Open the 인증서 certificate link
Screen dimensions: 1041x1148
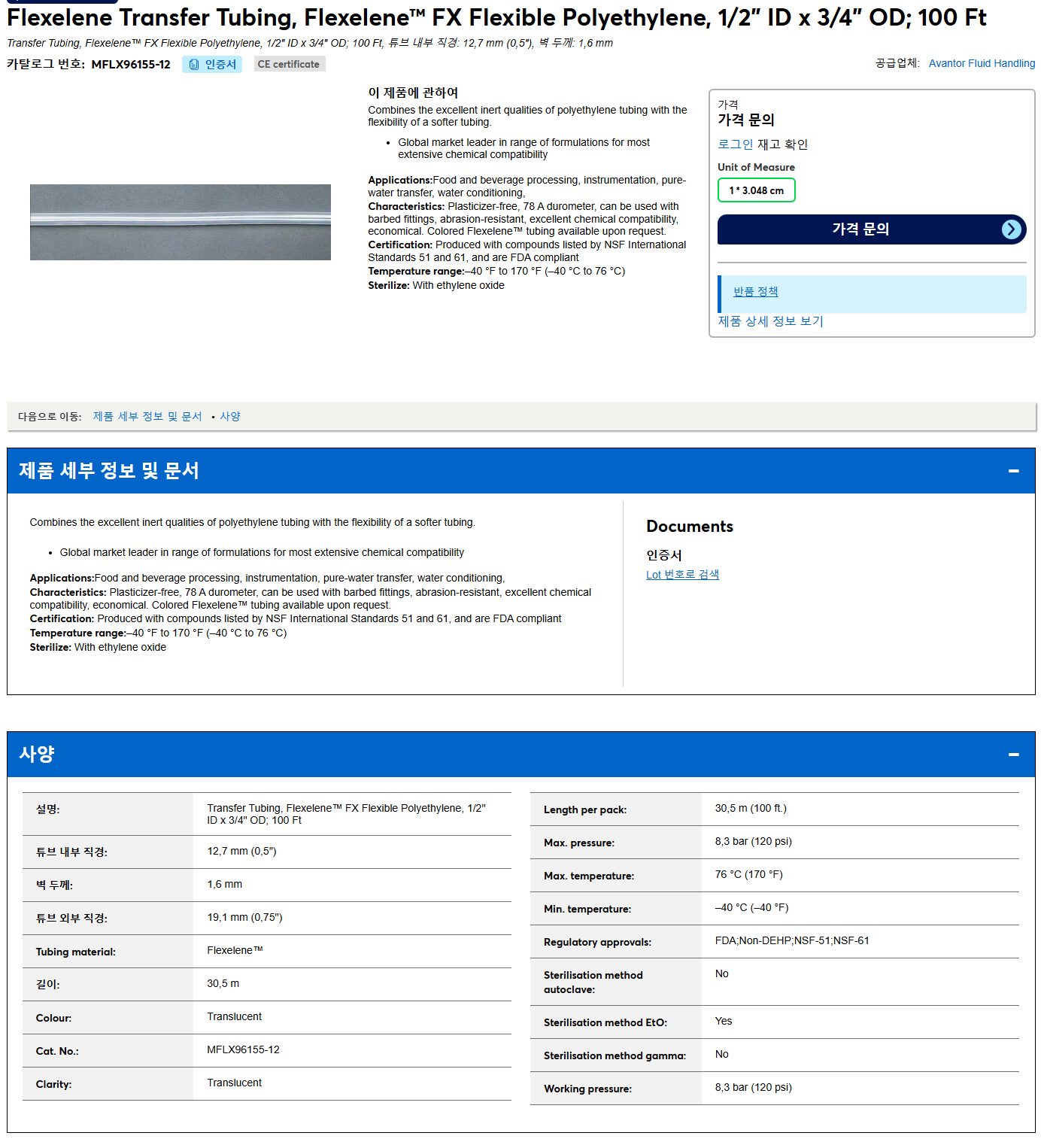212,65
